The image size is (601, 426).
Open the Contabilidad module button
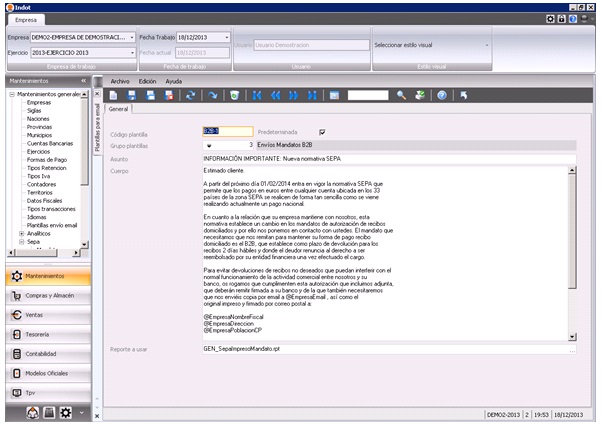pos(46,354)
